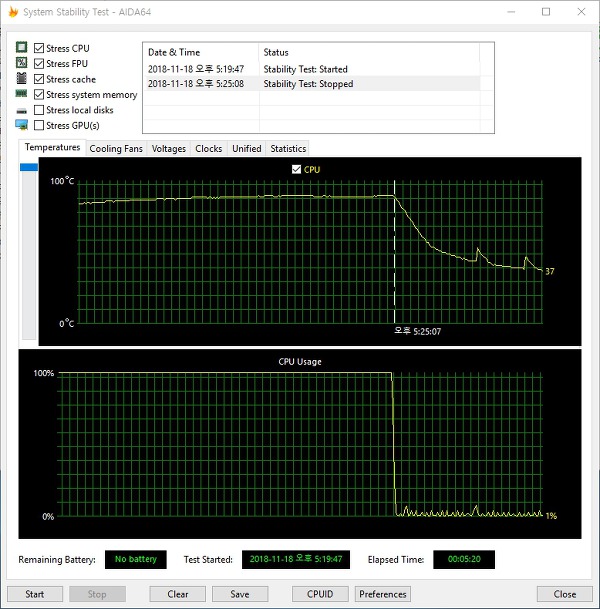Click the Test Started time field
Image resolution: width=600 pixels, height=609 pixels.
(296, 559)
